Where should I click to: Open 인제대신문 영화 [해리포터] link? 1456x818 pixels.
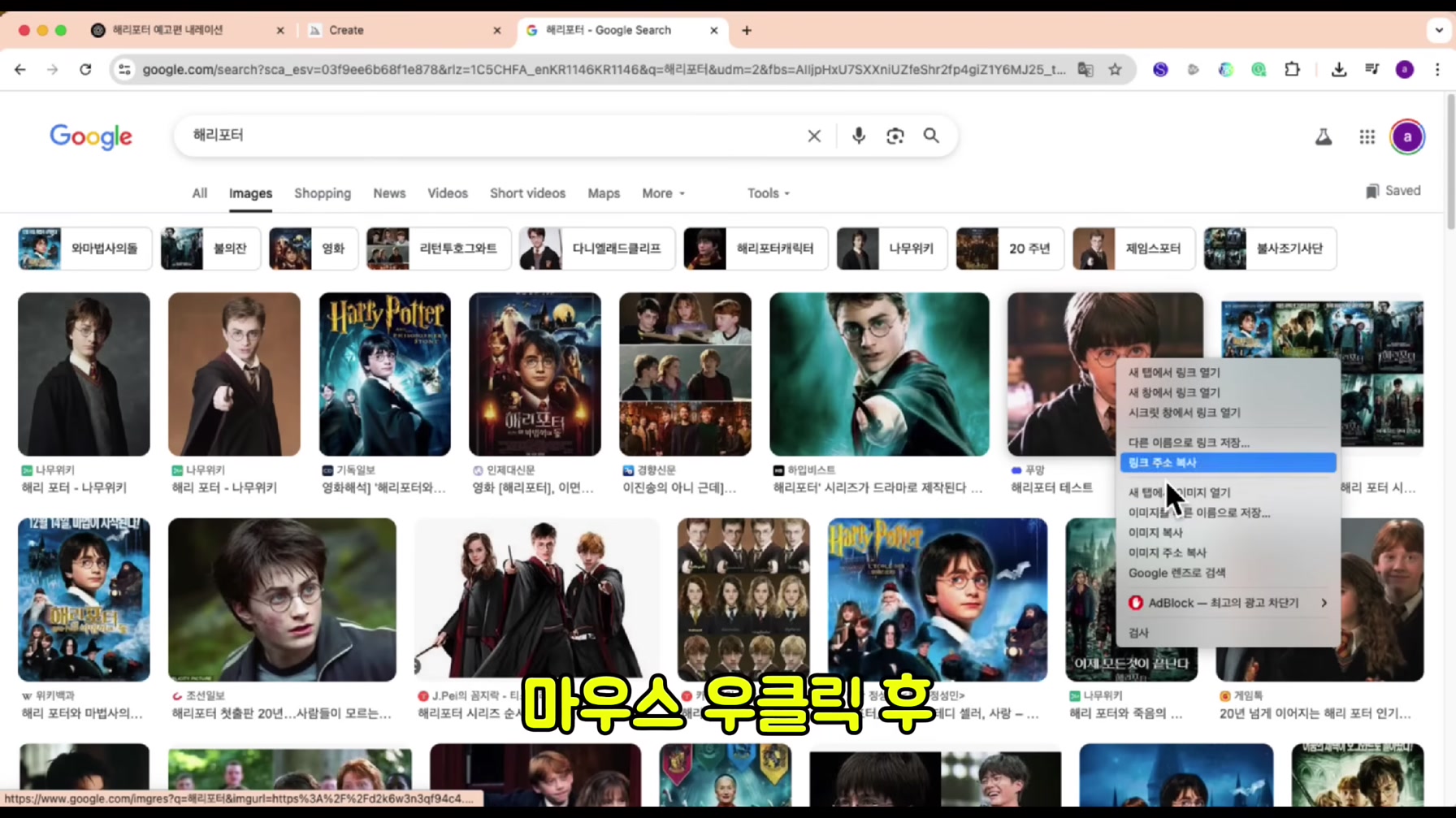click(x=533, y=488)
